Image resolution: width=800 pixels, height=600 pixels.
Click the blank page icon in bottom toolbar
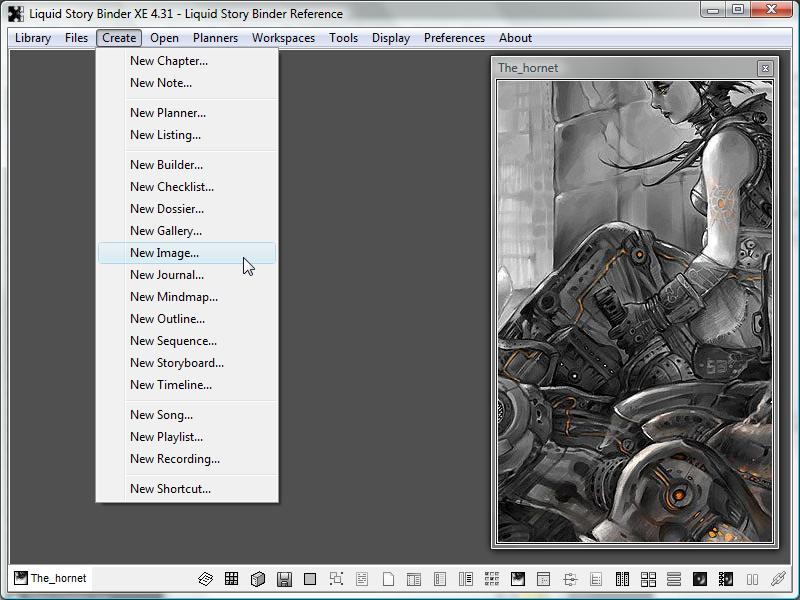click(x=389, y=579)
